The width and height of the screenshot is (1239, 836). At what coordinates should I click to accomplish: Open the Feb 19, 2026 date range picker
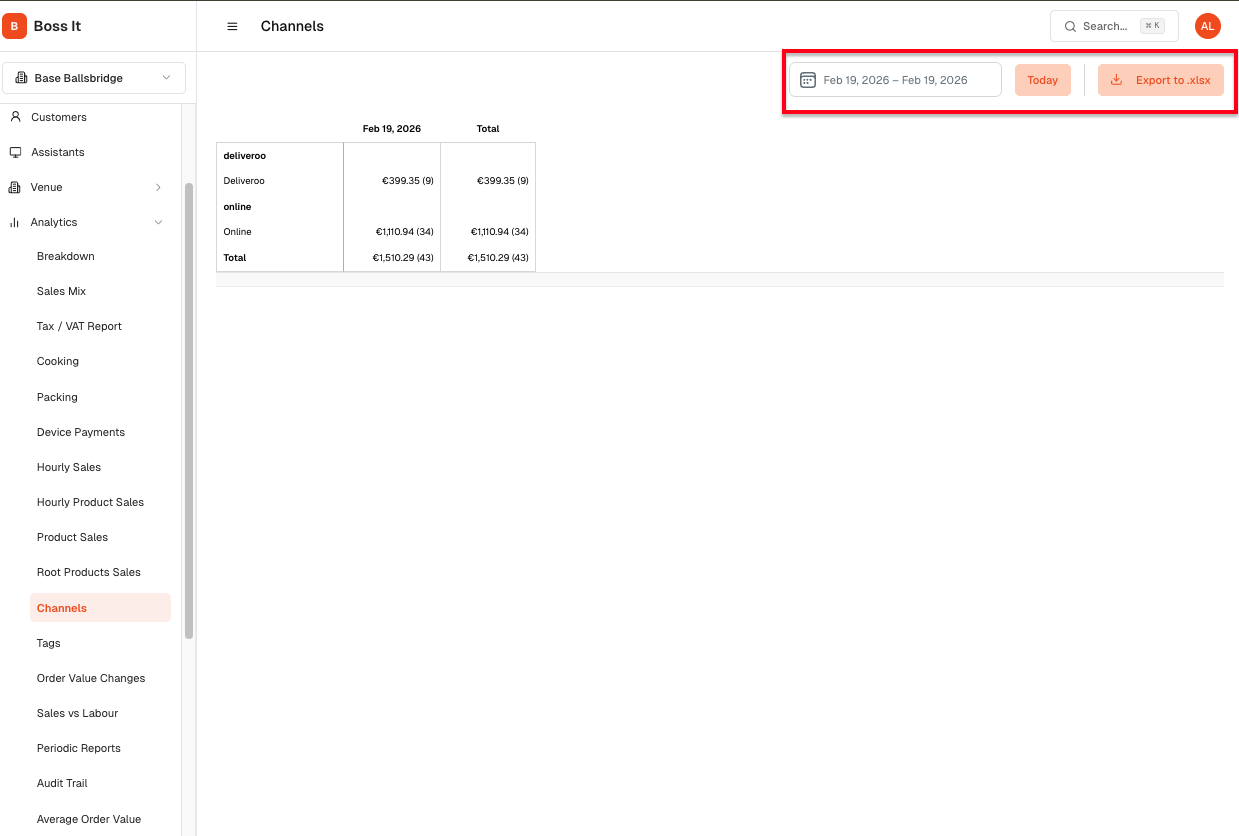click(895, 80)
